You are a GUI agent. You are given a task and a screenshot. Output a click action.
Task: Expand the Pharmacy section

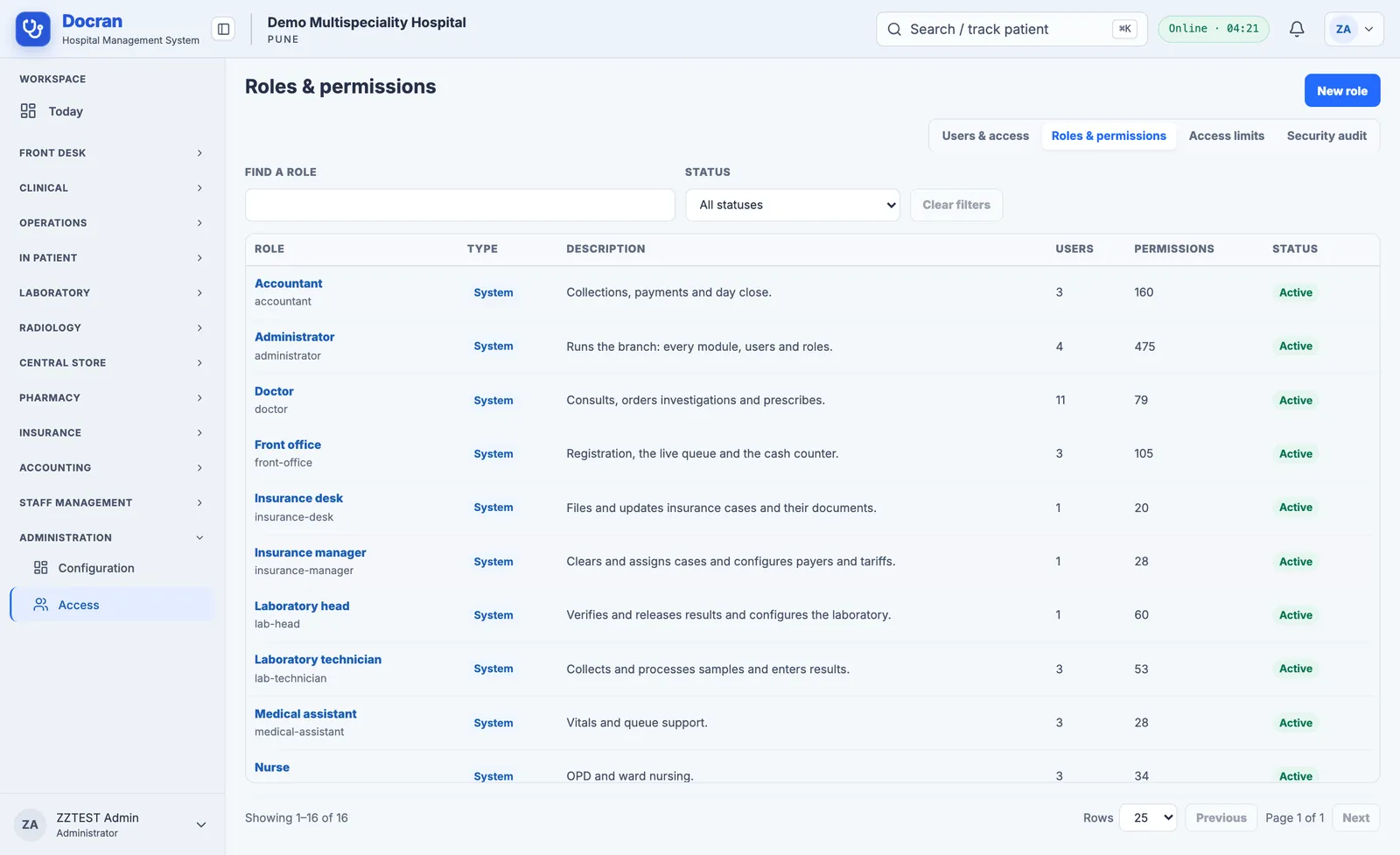click(x=112, y=398)
